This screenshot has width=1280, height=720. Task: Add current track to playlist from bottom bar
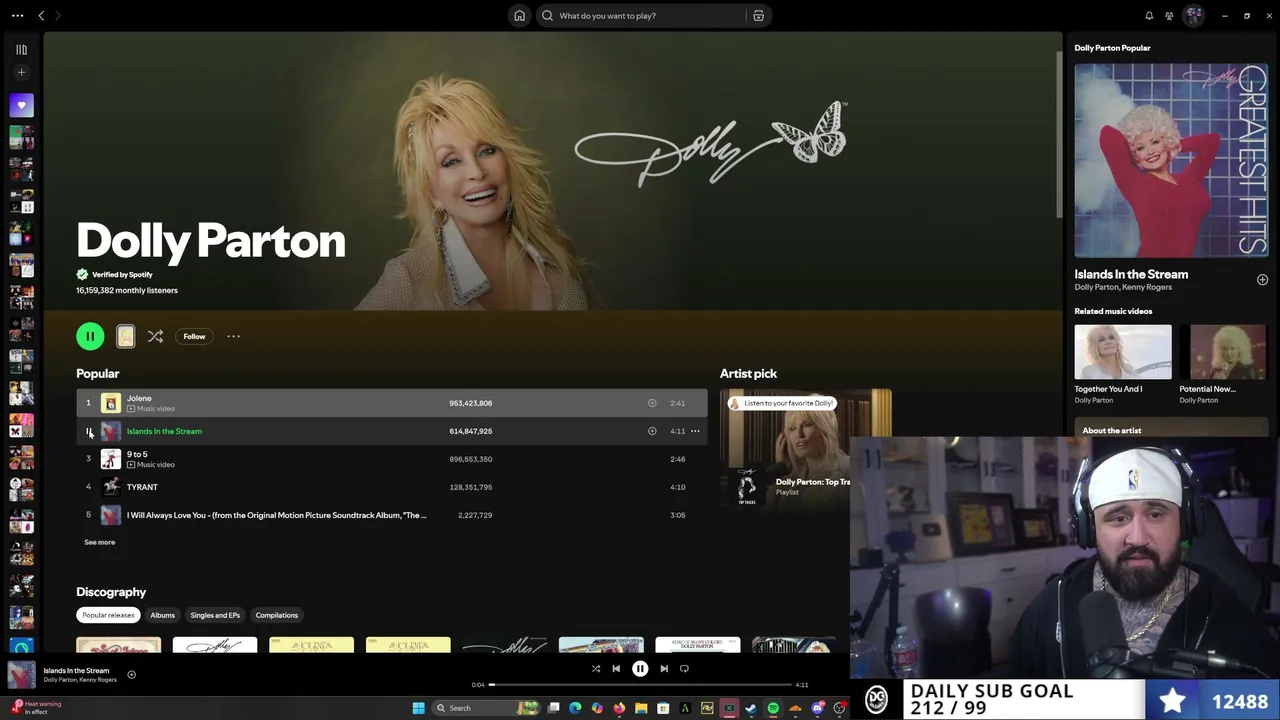pyautogui.click(x=131, y=675)
